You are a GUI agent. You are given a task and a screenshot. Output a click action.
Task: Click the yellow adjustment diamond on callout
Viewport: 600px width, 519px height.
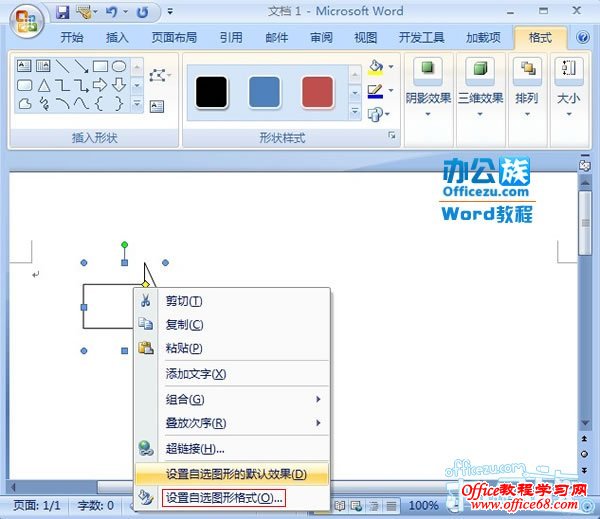pyautogui.click(x=145, y=284)
